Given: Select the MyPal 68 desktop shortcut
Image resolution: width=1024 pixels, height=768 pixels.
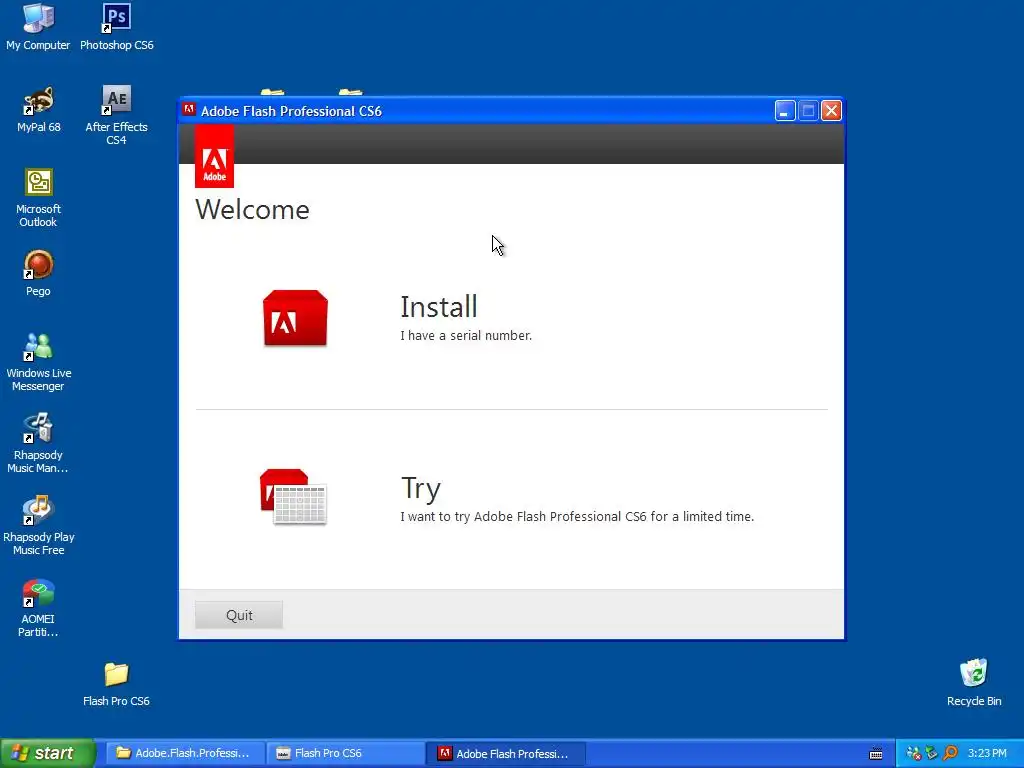Looking at the screenshot, I should point(38,109).
